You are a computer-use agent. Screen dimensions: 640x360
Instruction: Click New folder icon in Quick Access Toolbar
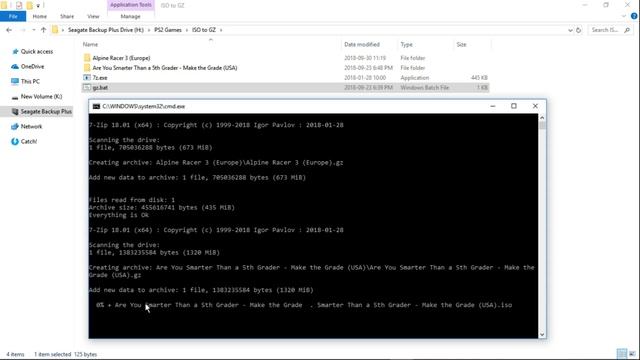tap(29, 5)
